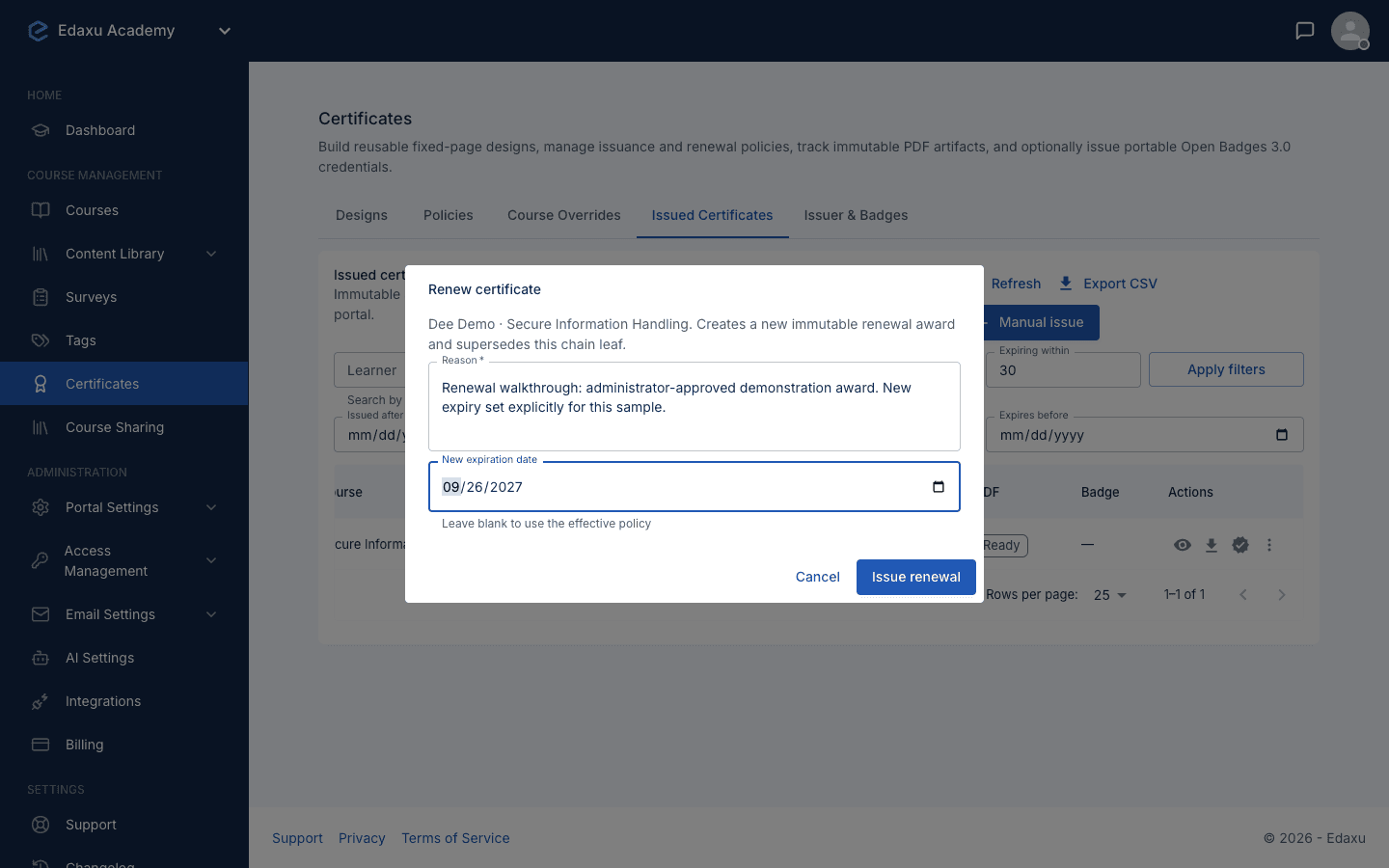The height and width of the screenshot is (868, 1389).
Task: Click the Manual issue button
Action: pos(1040,322)
